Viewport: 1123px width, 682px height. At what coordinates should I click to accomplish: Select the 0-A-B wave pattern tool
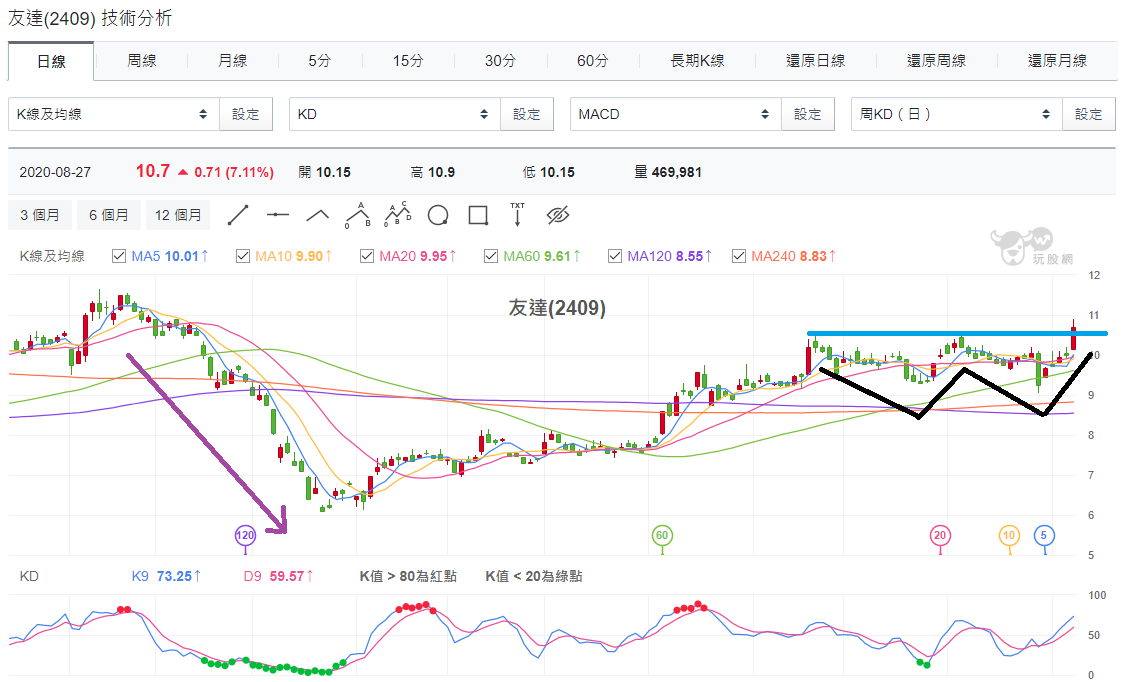pyautogui.click(x=357, y=215)
